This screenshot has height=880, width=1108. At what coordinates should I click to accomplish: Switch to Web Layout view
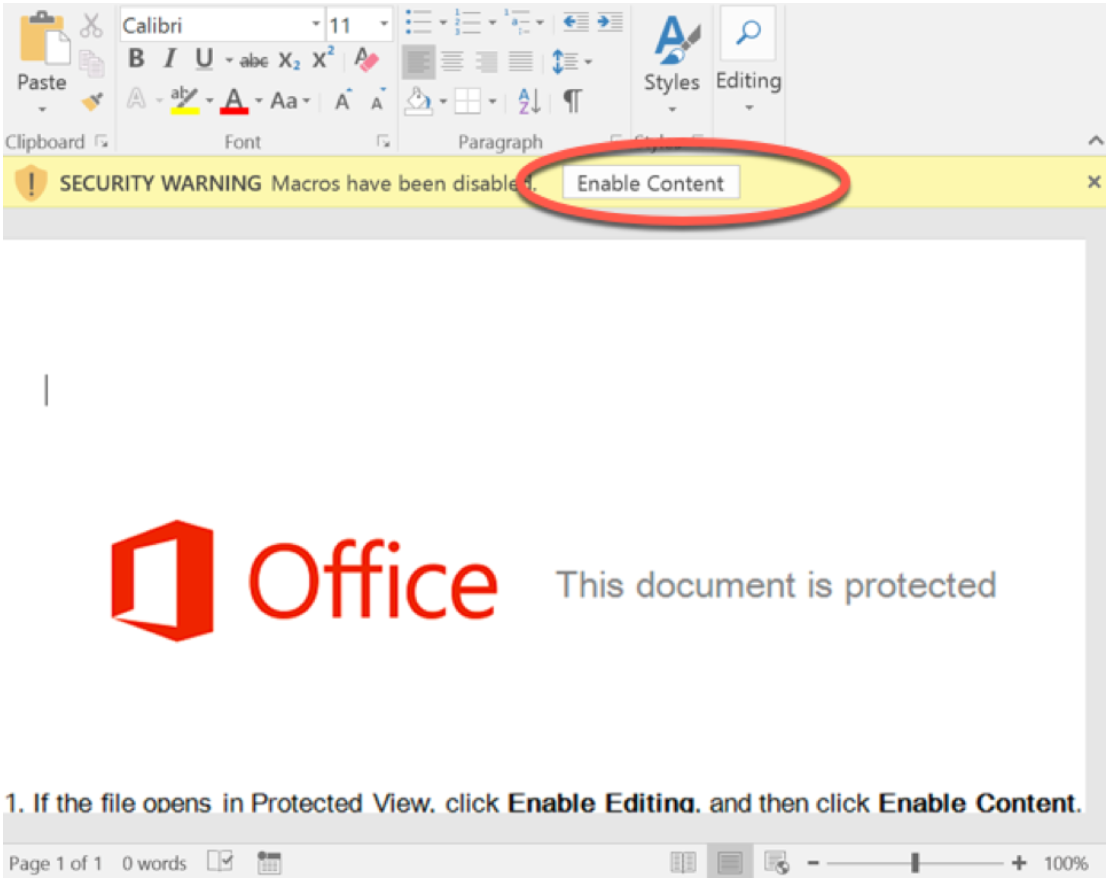tap(777, 863)
